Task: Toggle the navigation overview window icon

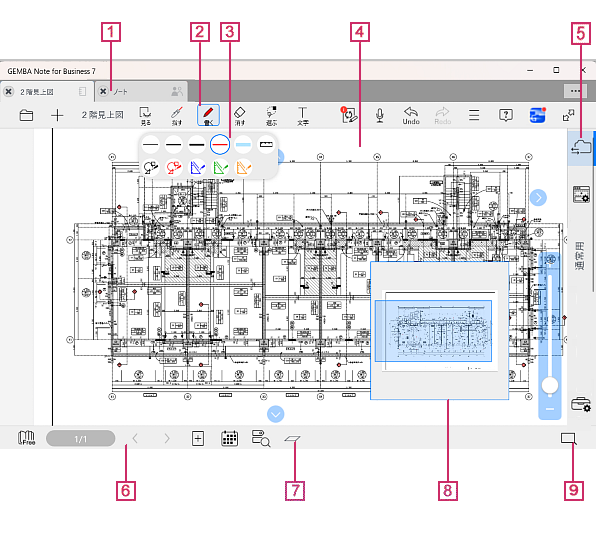Action: pyautogui.click(x=569, y=439)
